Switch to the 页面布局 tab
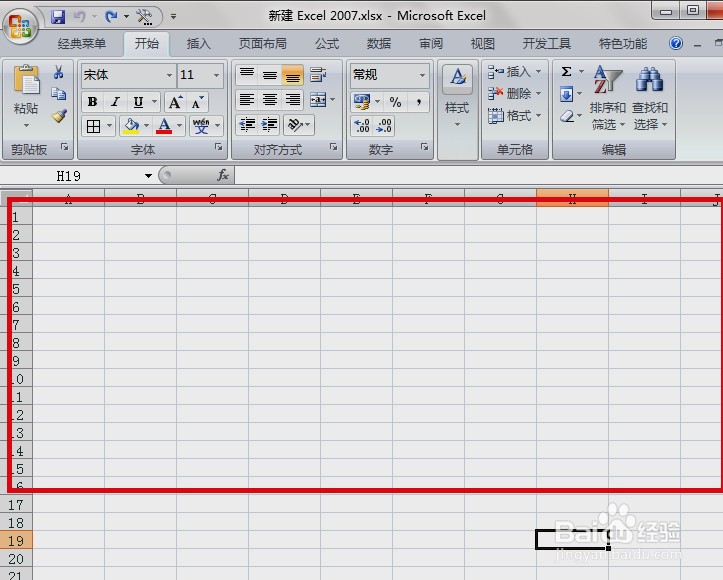Viewport: 723px width, 580px height. [263, 44]
